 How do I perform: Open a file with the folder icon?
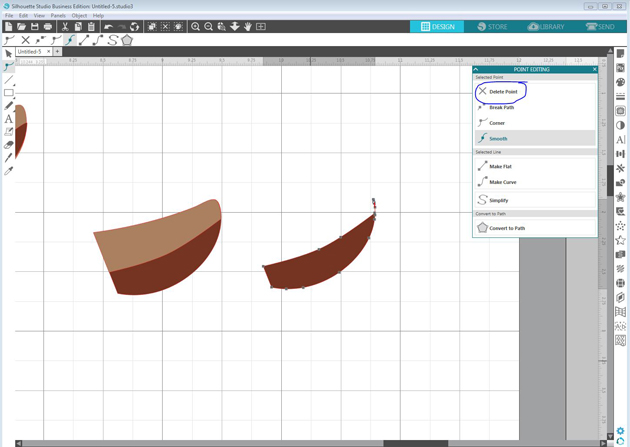(x=21, y=27)
